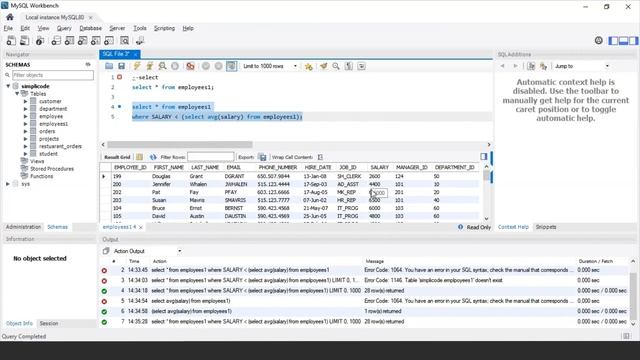Image resolution: width=640 pixels, height=360 pixels.
Task: Beautify the SQL query broom icon
Action: 324,66
